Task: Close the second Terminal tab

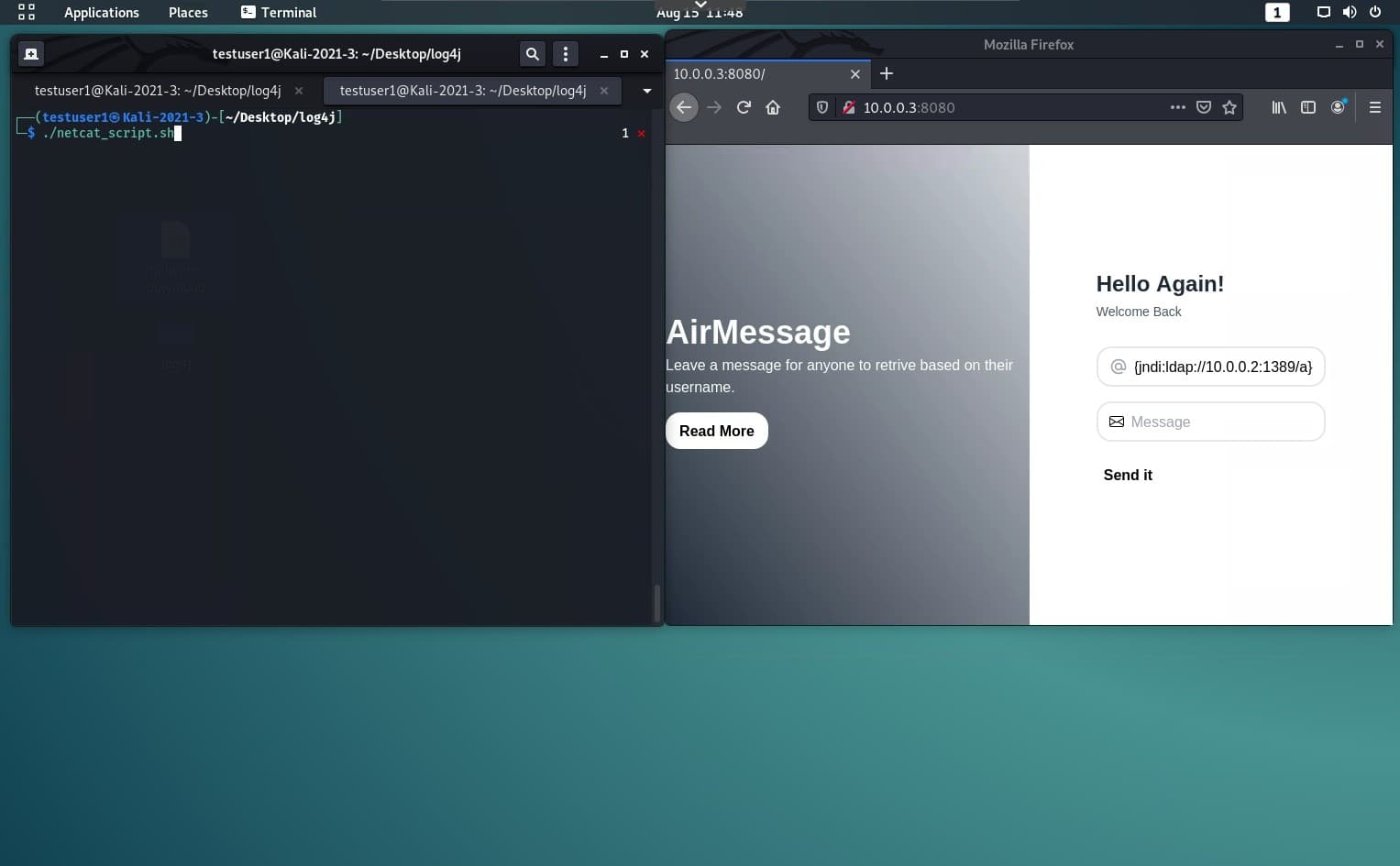Action: point(604,91)
